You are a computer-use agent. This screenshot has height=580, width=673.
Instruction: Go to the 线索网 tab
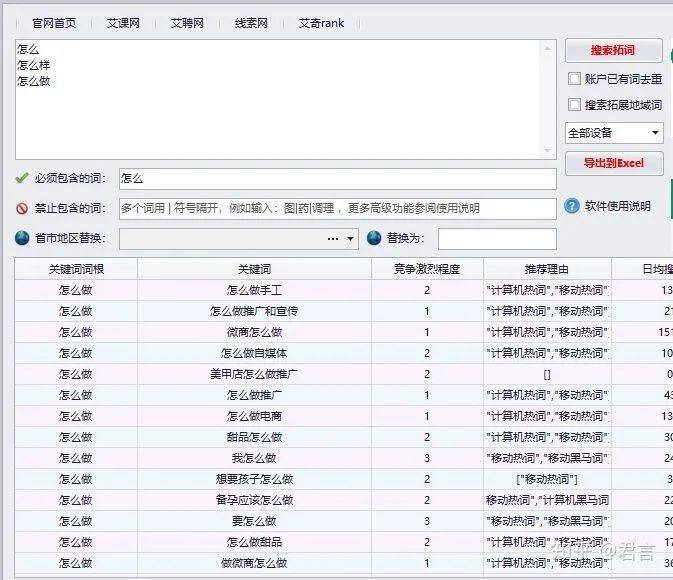coord(251,22)
